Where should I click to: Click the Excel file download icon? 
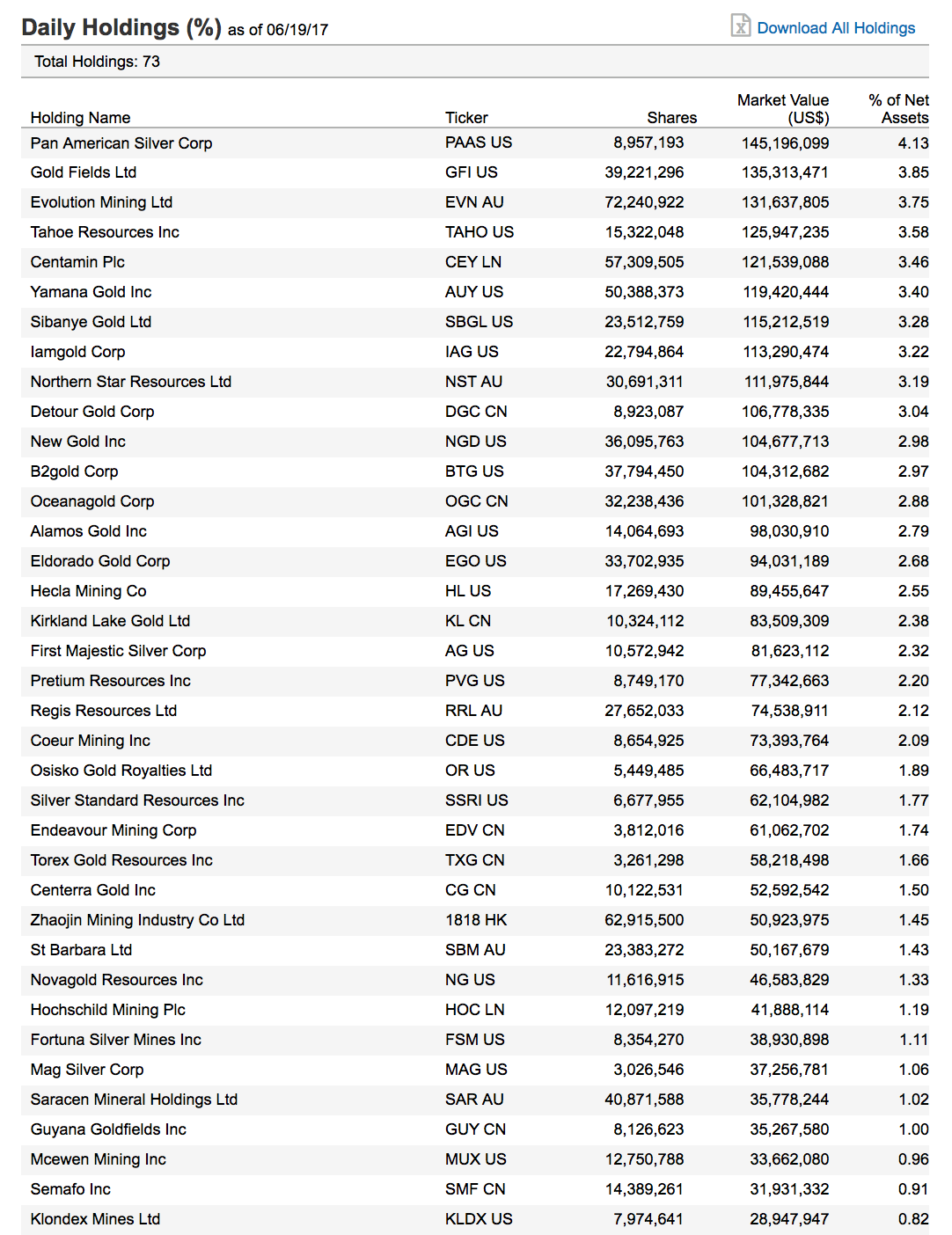pyautogui.click(x=740, y=26)
